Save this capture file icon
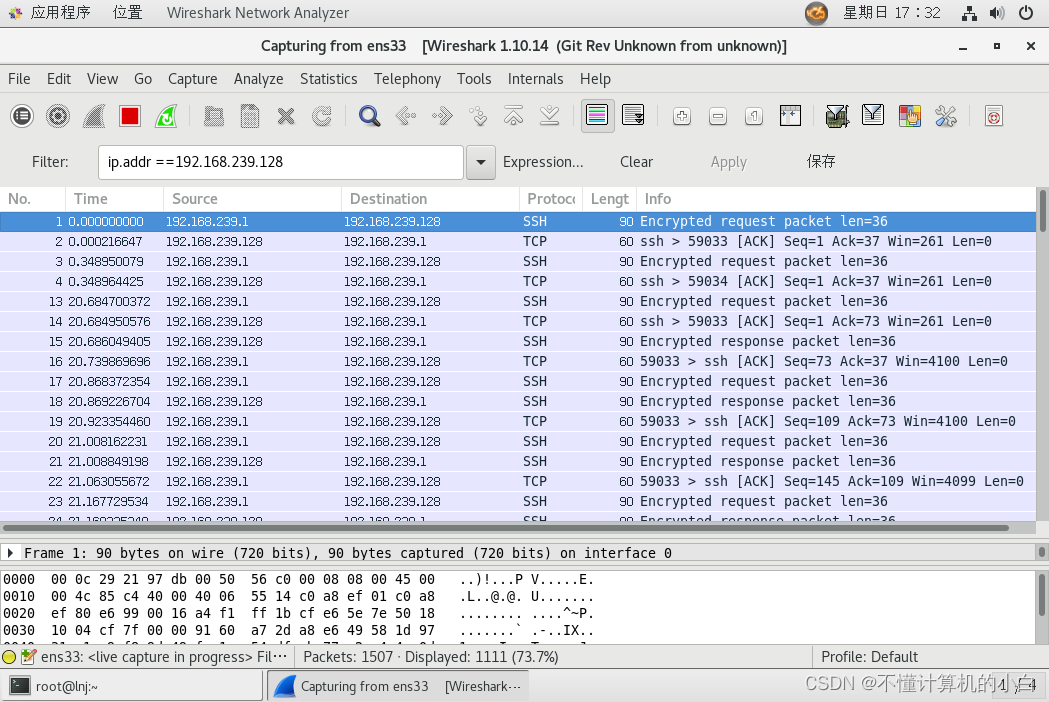The image size is (1049, 702). pos(250,116)
